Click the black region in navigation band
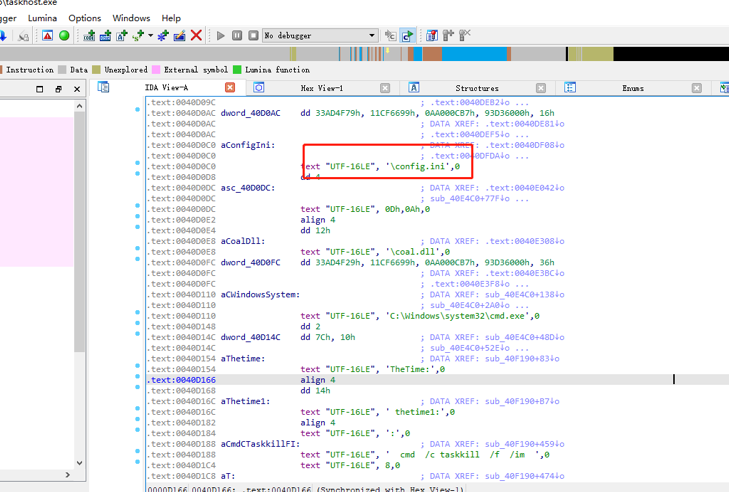This screenshot has height=492, width=729. [671, 54]
